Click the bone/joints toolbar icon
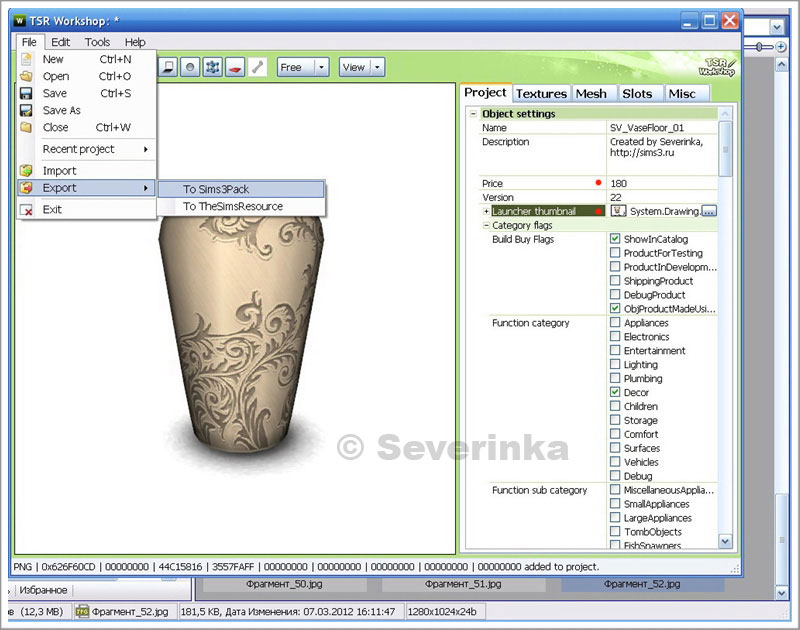800x630 pixels. tap(257, 67)
